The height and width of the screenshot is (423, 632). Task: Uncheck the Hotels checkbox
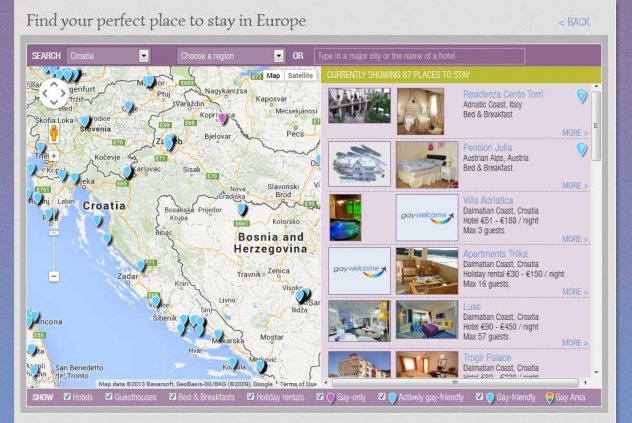(67, 397)
